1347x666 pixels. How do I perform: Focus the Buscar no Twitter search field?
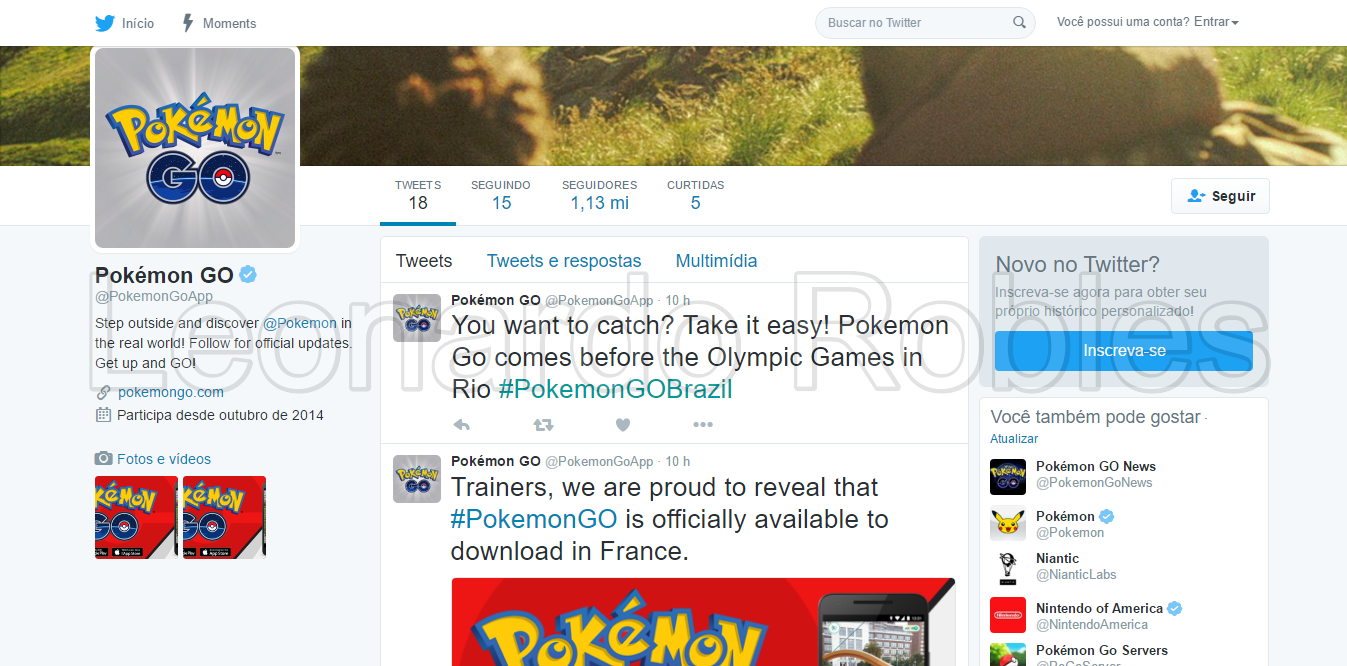(x=925, y=23)
